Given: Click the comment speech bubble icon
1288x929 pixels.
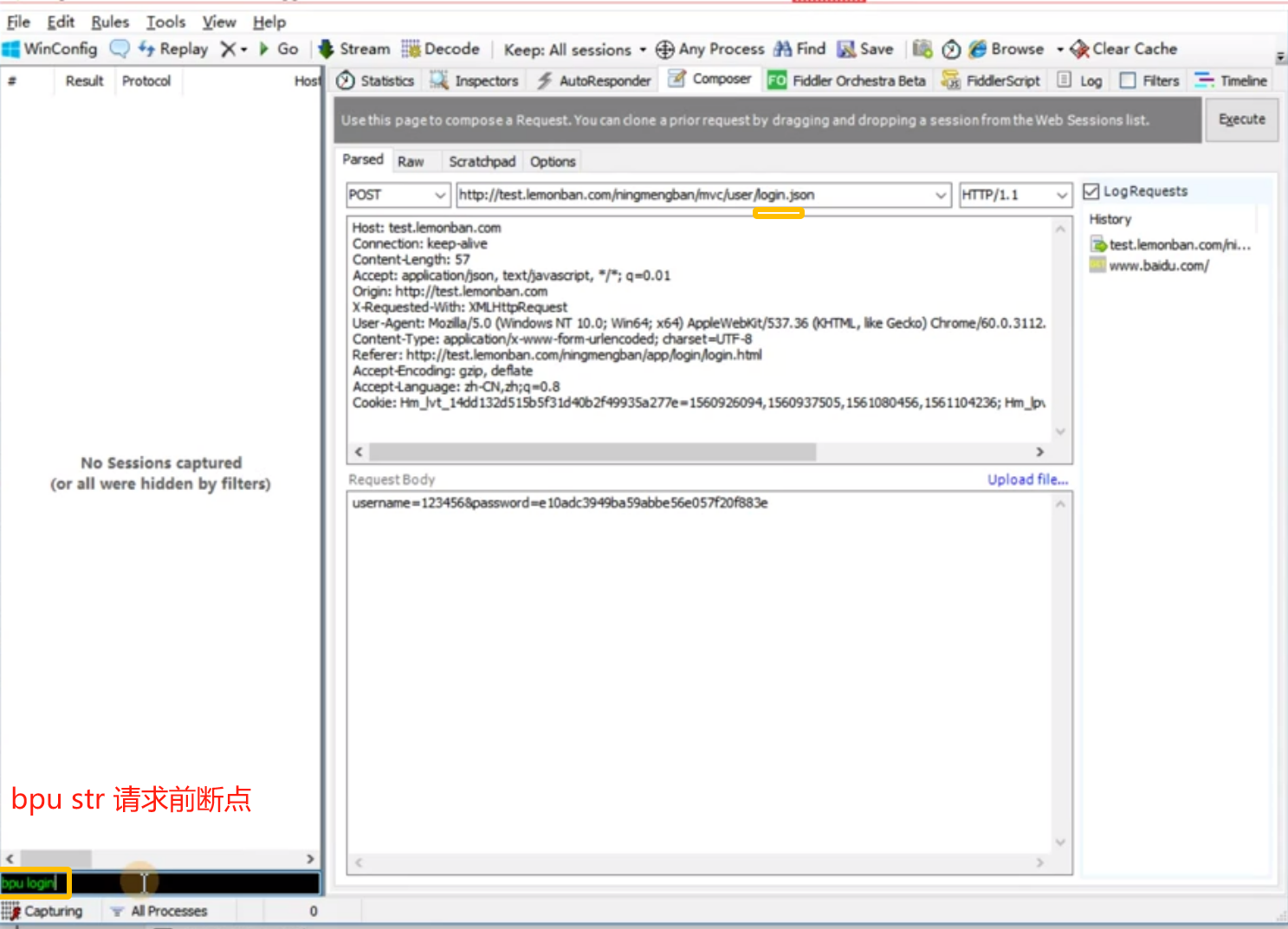Looking at the screenshot, I should click(120, 49).
